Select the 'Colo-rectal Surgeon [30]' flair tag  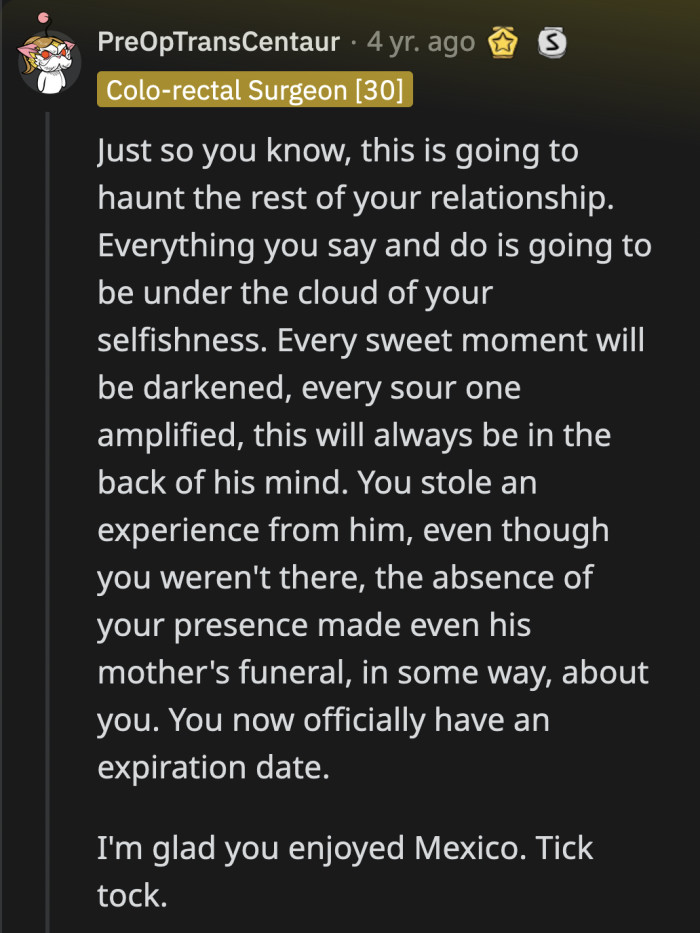tap(254, 89)
